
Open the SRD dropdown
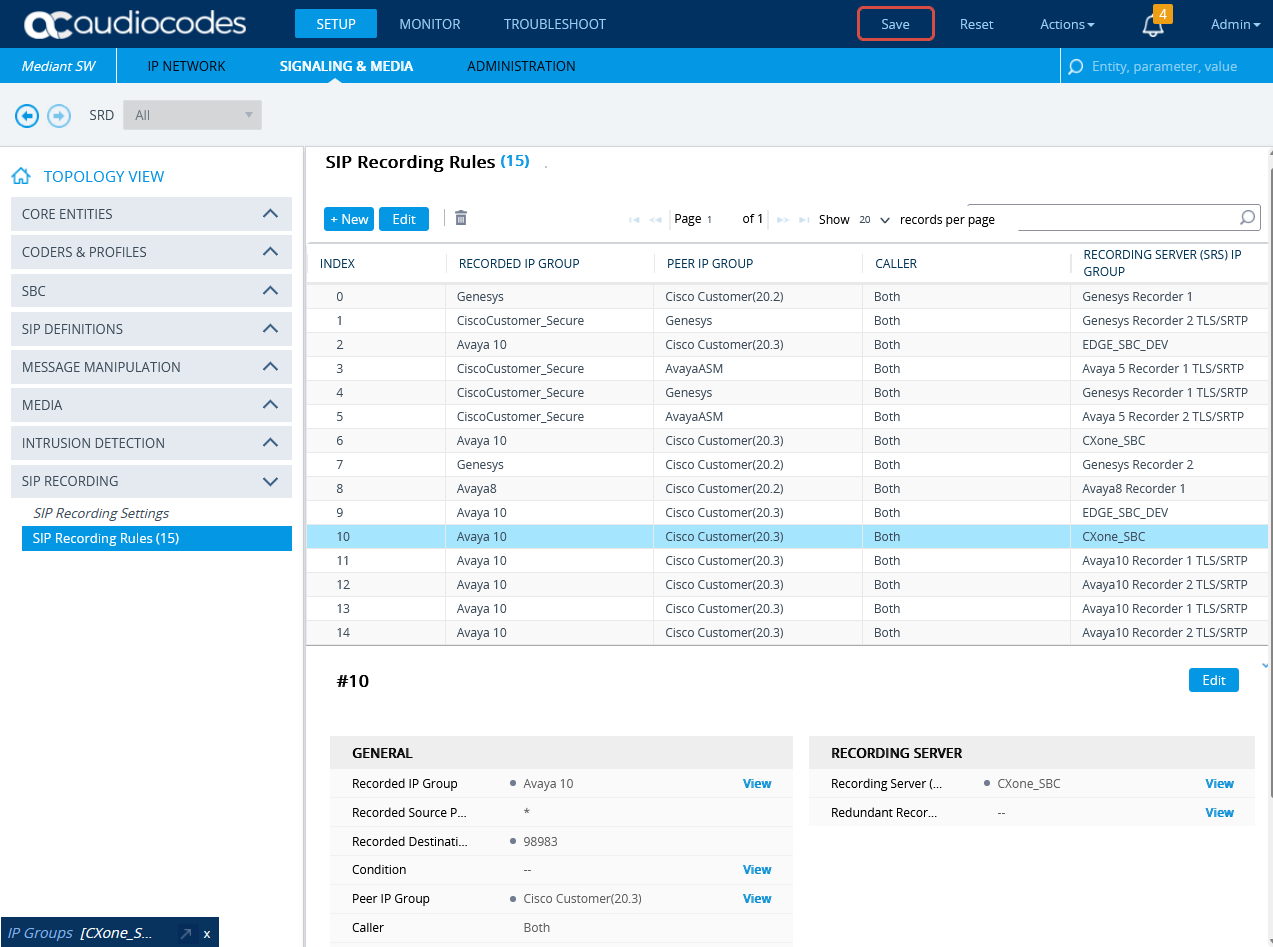(192, 115)
